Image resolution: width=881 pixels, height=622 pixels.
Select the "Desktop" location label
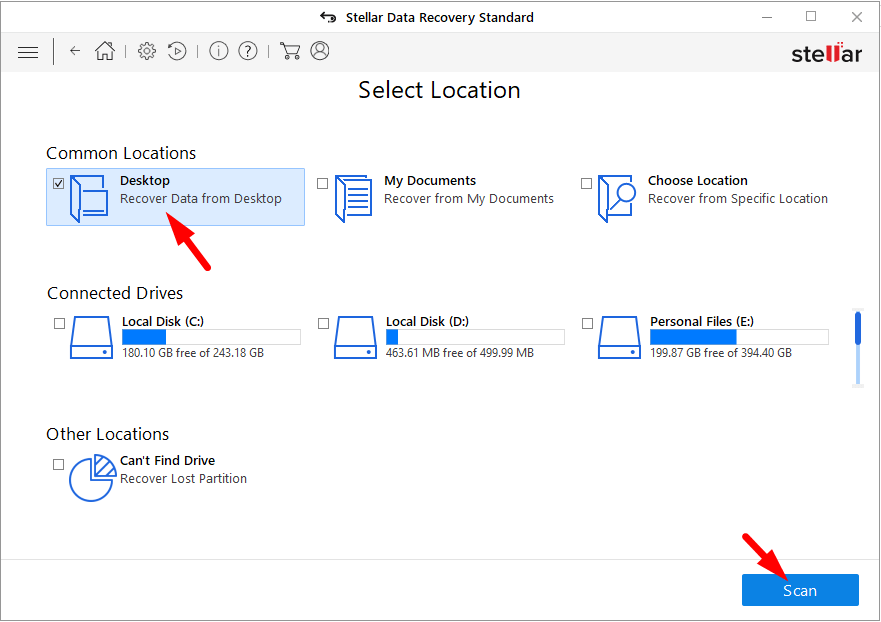(x=145, y=181)
